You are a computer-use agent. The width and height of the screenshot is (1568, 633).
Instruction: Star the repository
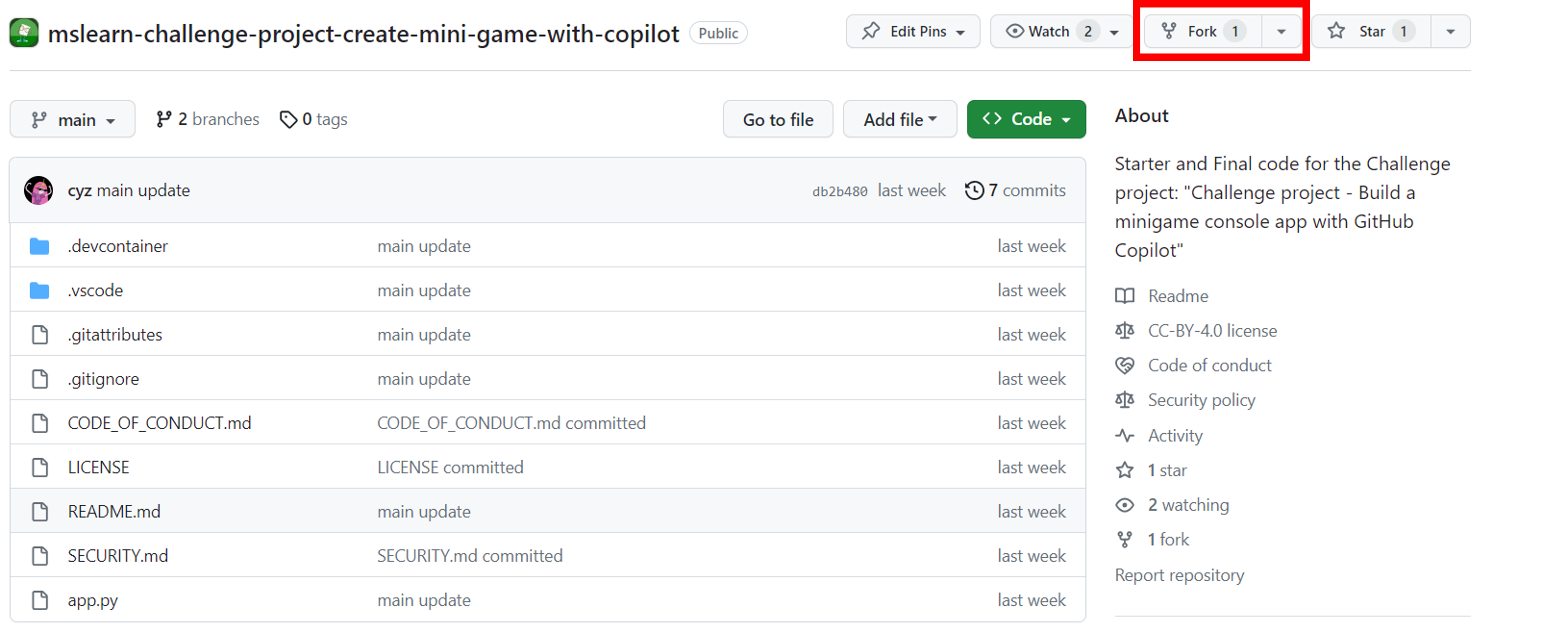pyautogui.click(x=1371, y=31)
